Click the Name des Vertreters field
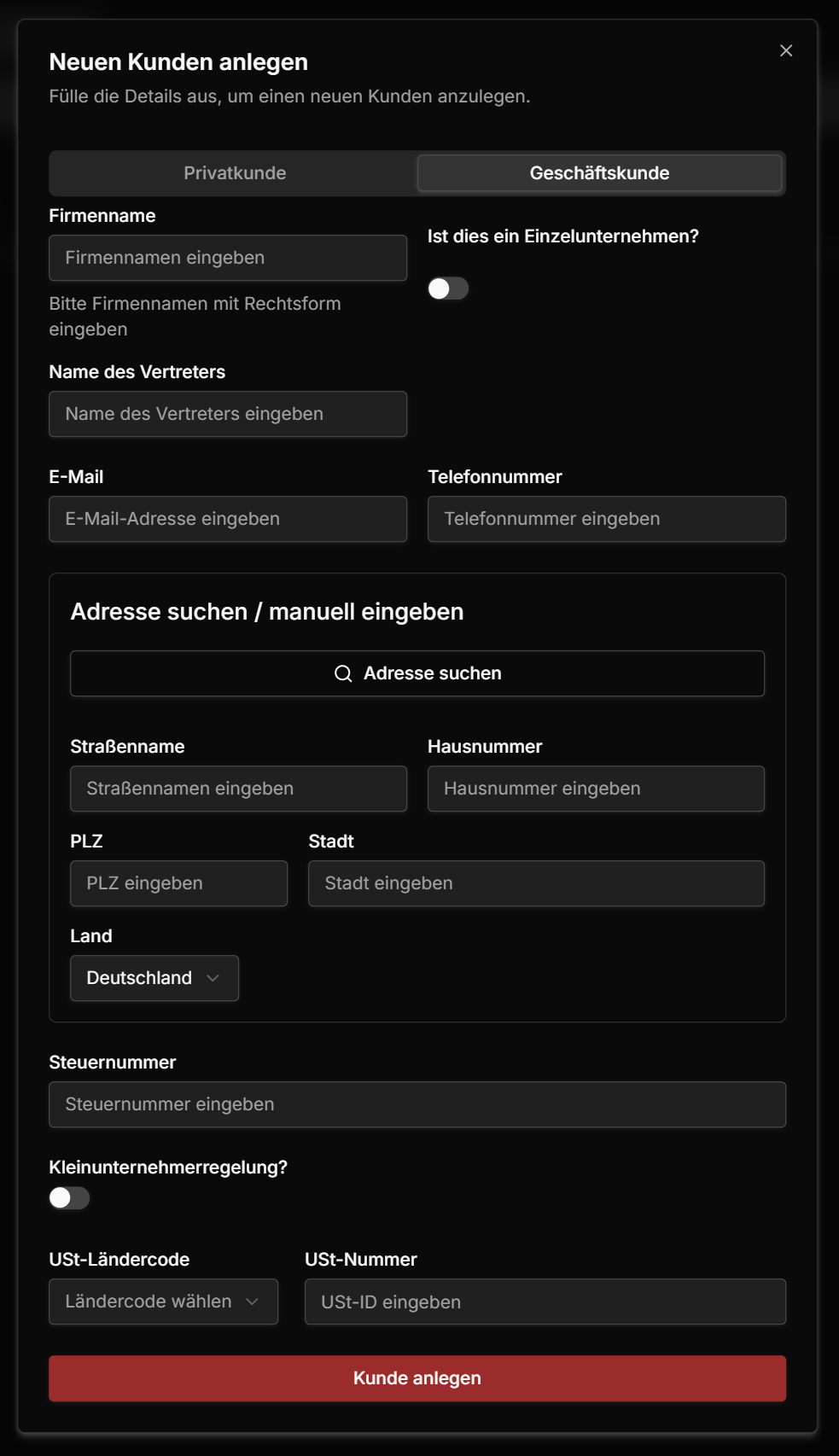The height and width of the screenshot is (1456, 839). (228, 414)
